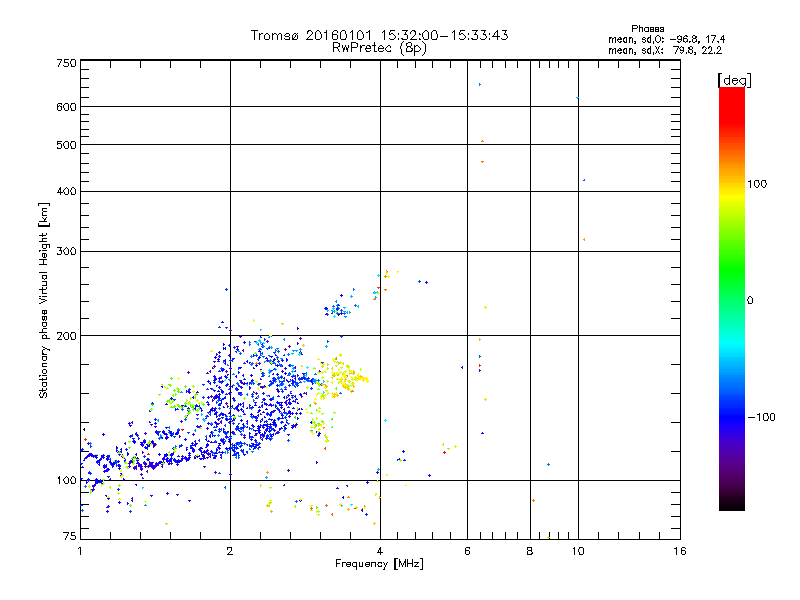800x600 pixels.
Task: Click the y-axis tick label '75'
Action: [70, 536]
